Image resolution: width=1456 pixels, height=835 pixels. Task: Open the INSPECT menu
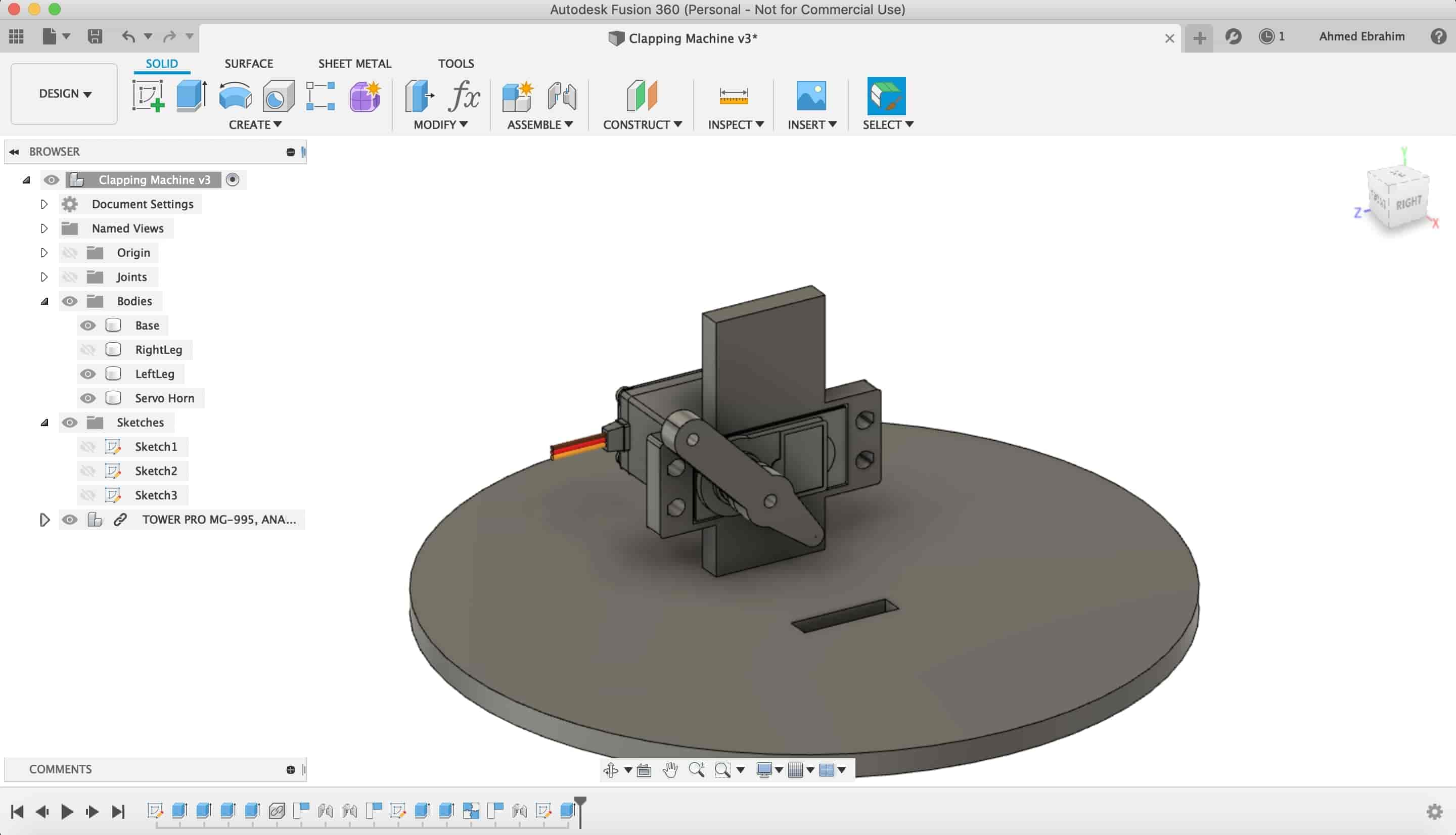click(x=736, y=124)
